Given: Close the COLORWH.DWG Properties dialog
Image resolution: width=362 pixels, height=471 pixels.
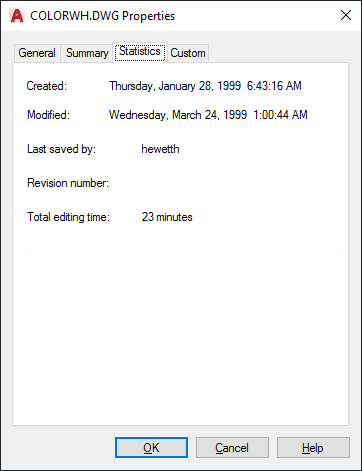Looking at the screenshot, I should [x=346, y=15].
